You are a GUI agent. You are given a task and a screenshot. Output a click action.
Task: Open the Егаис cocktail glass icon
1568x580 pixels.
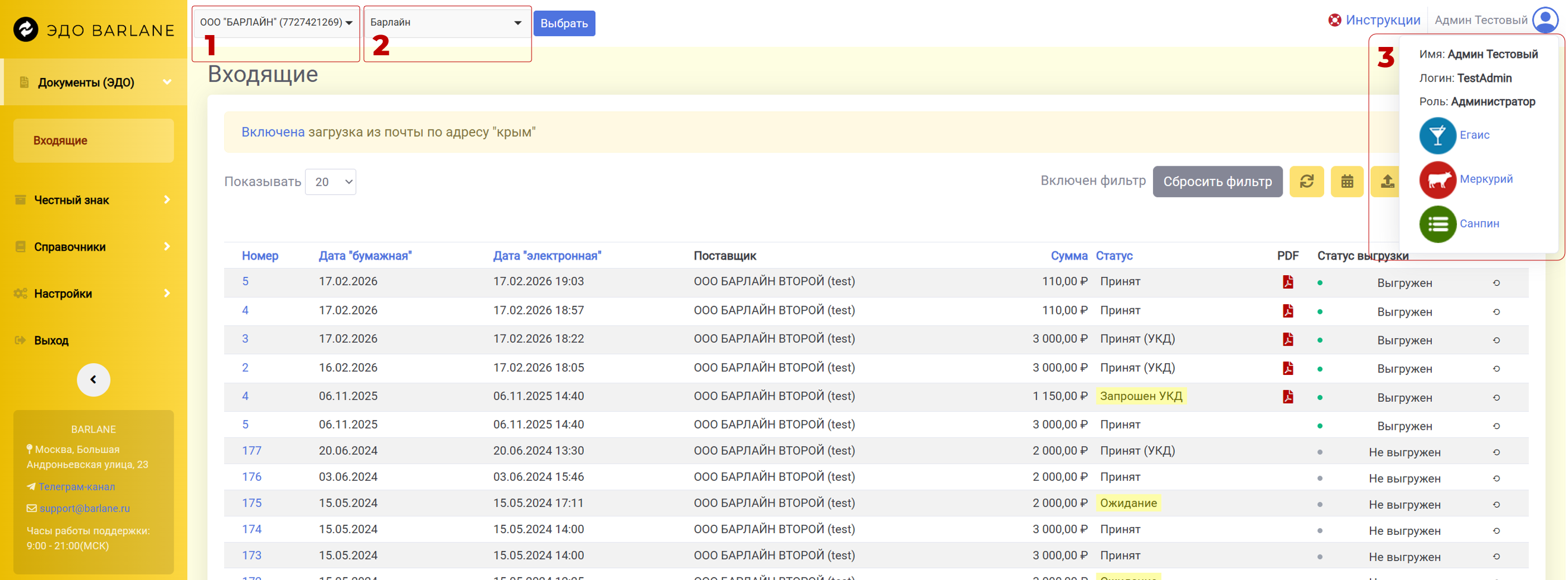point(1437,135)
